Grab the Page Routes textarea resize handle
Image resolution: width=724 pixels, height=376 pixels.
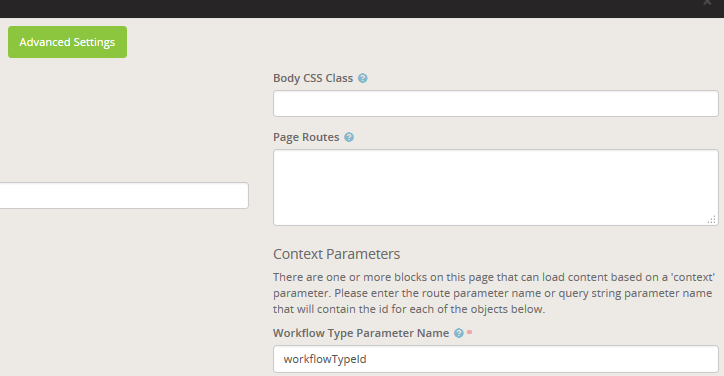click(712, 219)
